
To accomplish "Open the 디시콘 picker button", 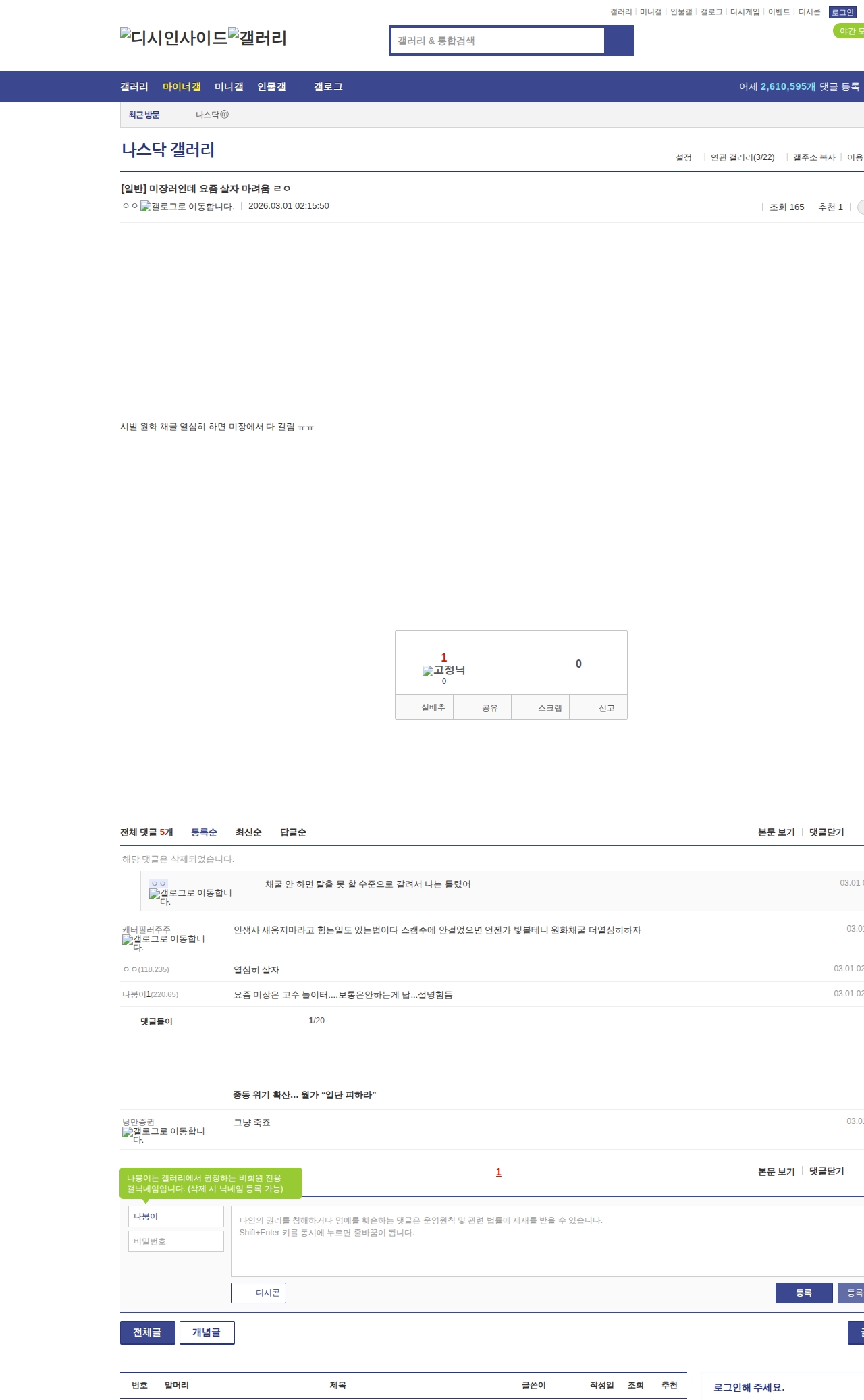I will tap(259, 1293).
